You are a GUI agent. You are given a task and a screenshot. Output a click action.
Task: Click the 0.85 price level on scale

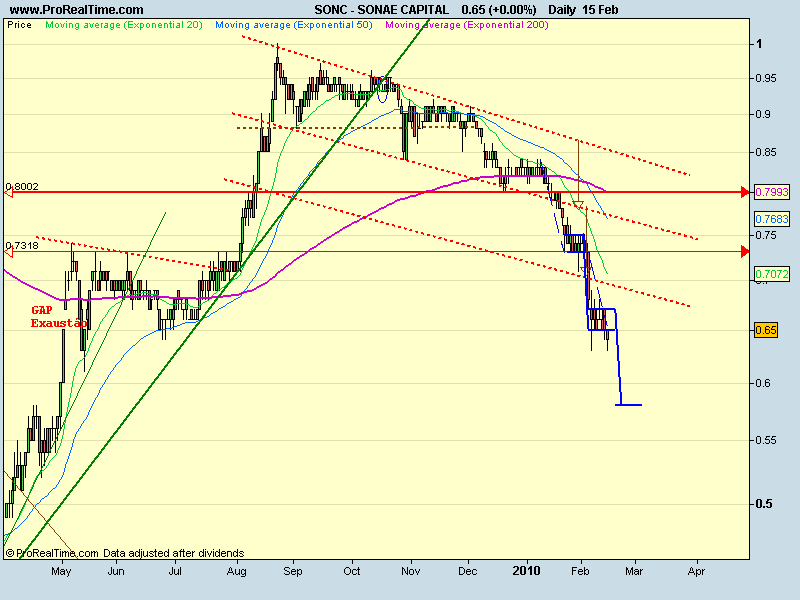(x=765, y=152)
